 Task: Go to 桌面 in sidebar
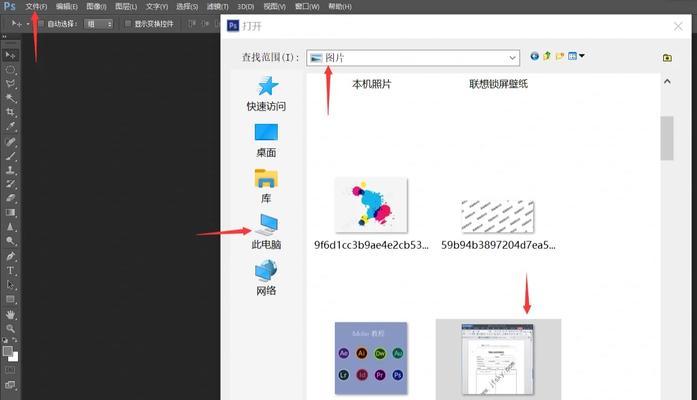click(x=266, y=140)
